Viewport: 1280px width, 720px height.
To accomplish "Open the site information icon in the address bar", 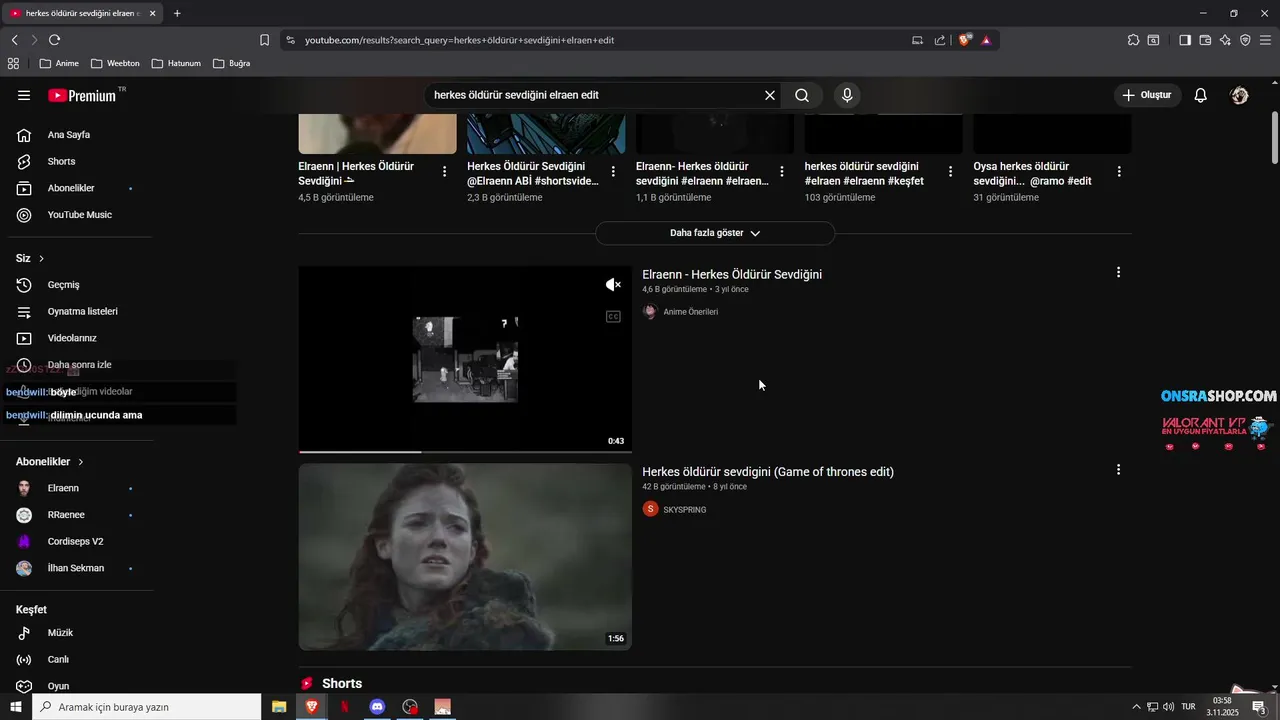I will (290, 40).
